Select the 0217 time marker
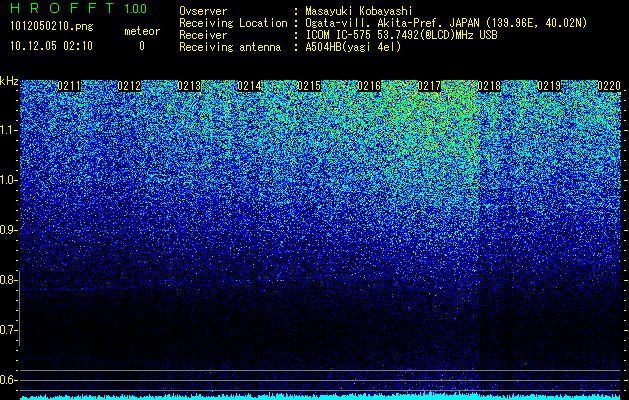Screen dimensions: 629x400 tap(429, 86)
